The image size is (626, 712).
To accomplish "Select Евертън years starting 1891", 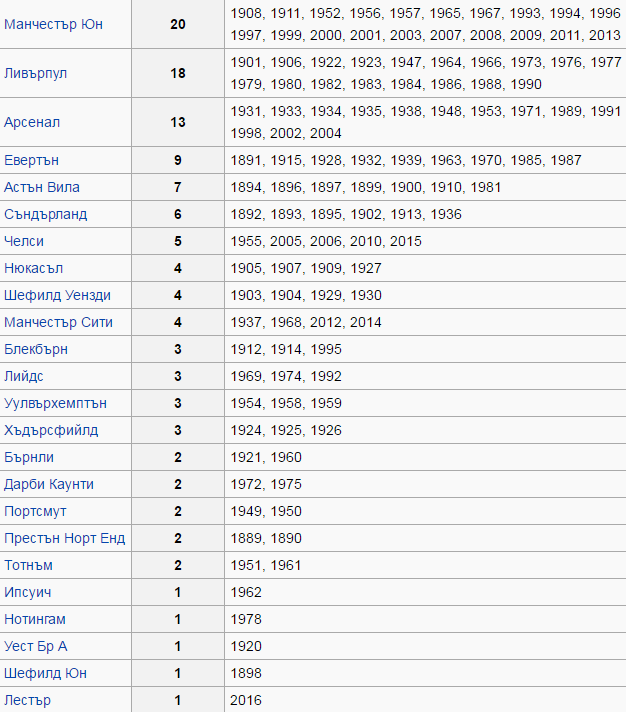I will 406,160.
